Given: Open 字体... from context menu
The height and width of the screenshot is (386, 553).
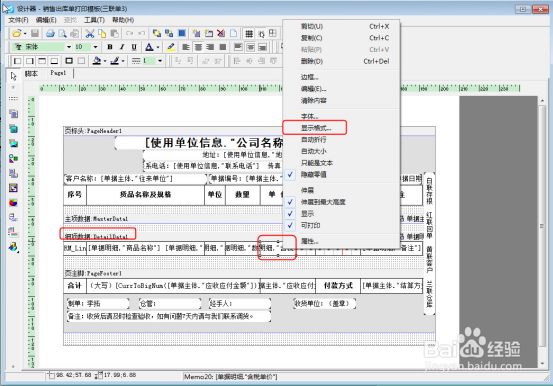Looking at the screenshot, I should pyautogui.click(x=341, y=116).
